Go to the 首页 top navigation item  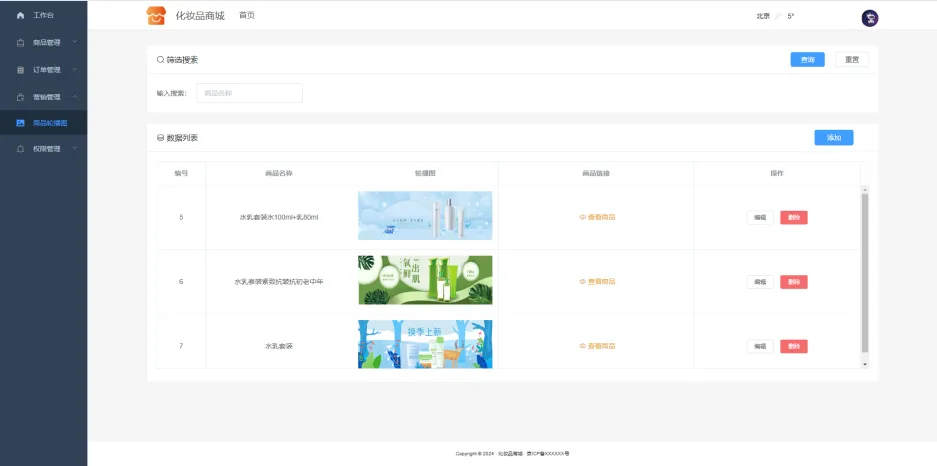coord(246,16)
